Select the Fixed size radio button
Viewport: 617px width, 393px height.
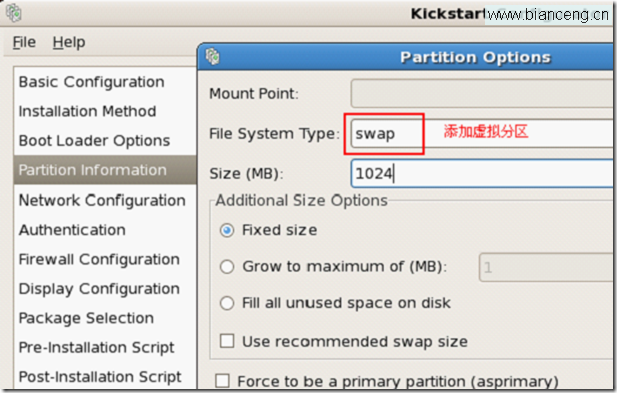point(227,230)
